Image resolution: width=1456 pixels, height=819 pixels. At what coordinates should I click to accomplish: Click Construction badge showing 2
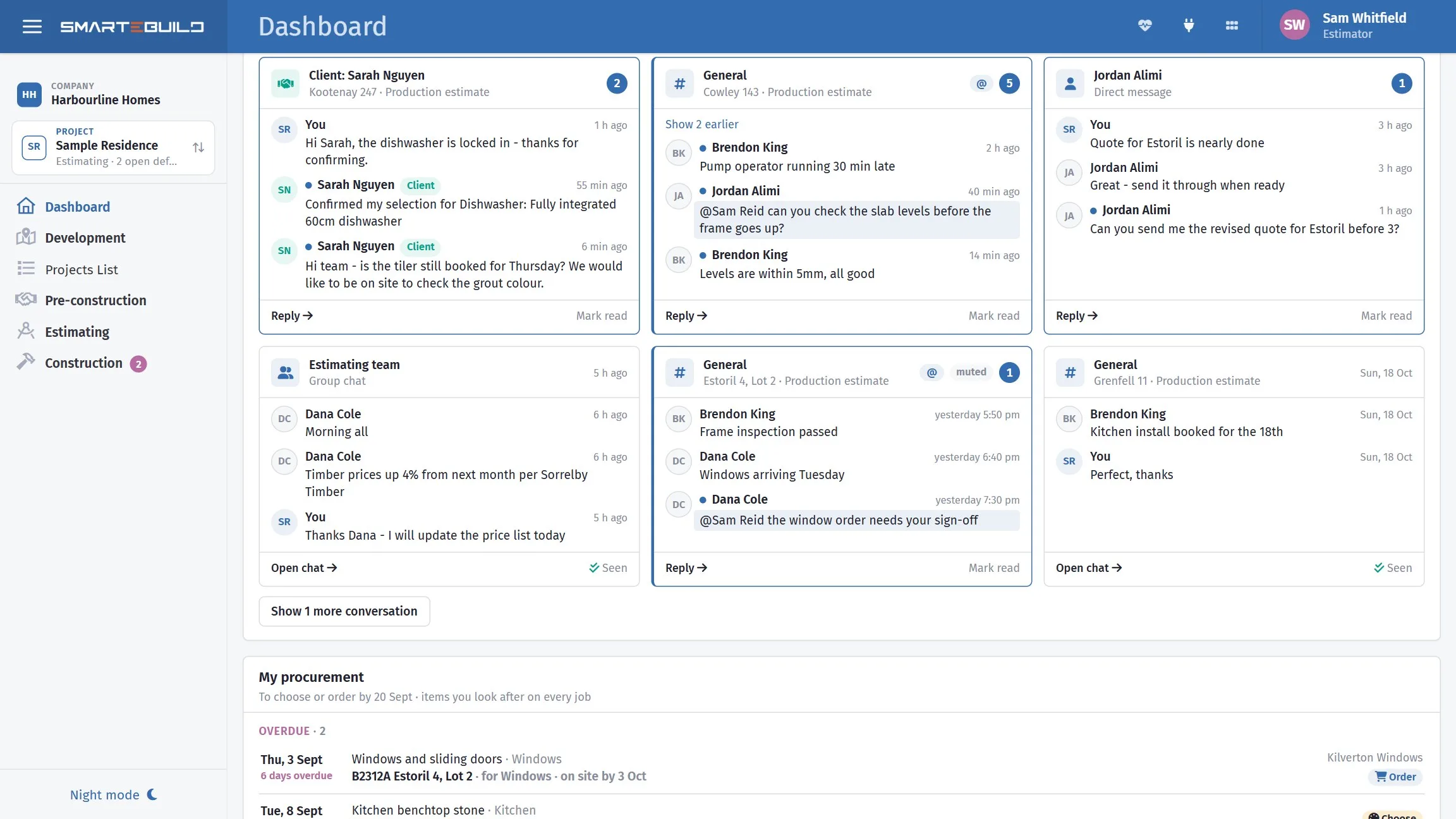coord(138,364)
